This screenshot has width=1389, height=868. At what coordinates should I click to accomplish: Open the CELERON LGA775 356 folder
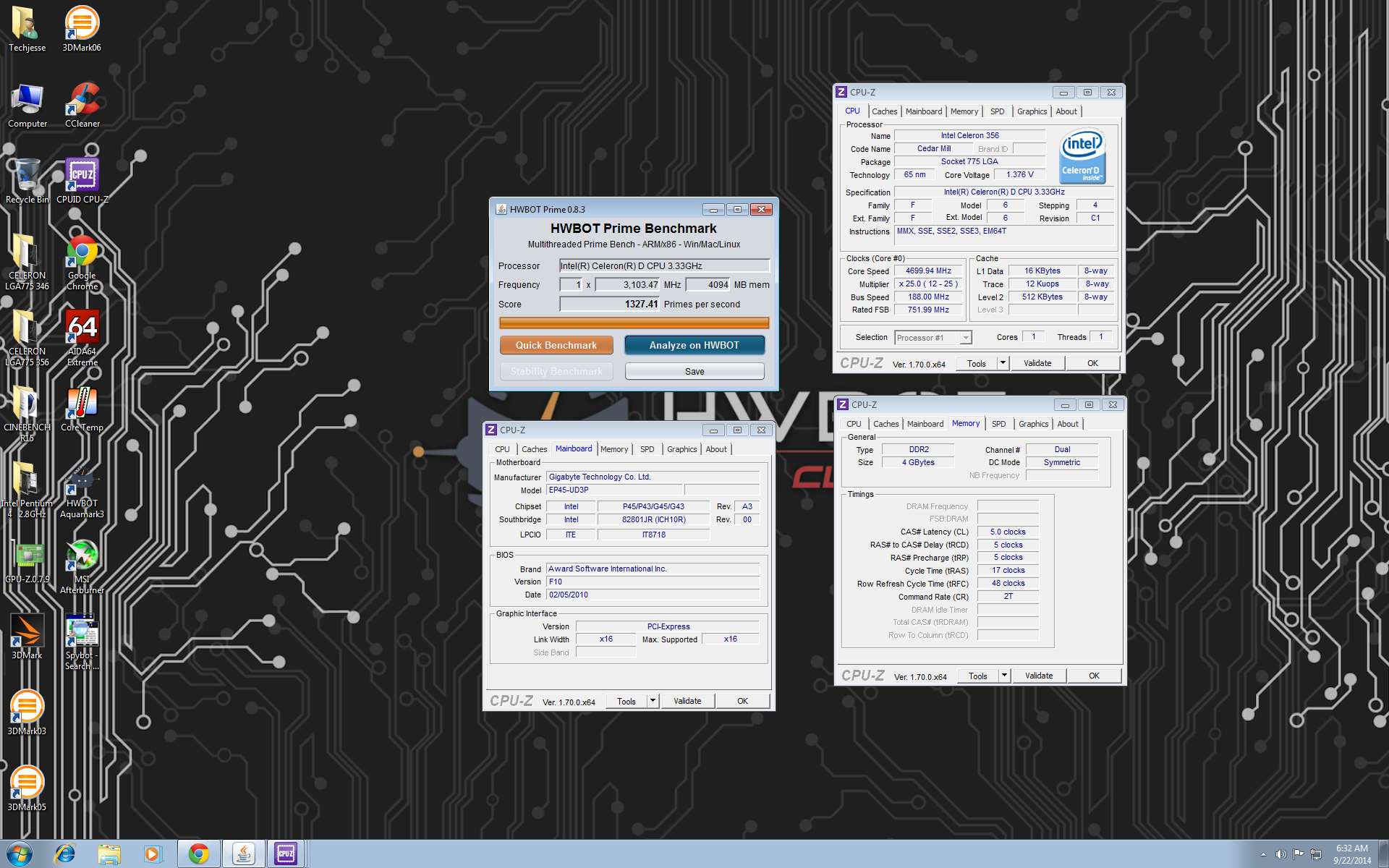click(27, 338)
